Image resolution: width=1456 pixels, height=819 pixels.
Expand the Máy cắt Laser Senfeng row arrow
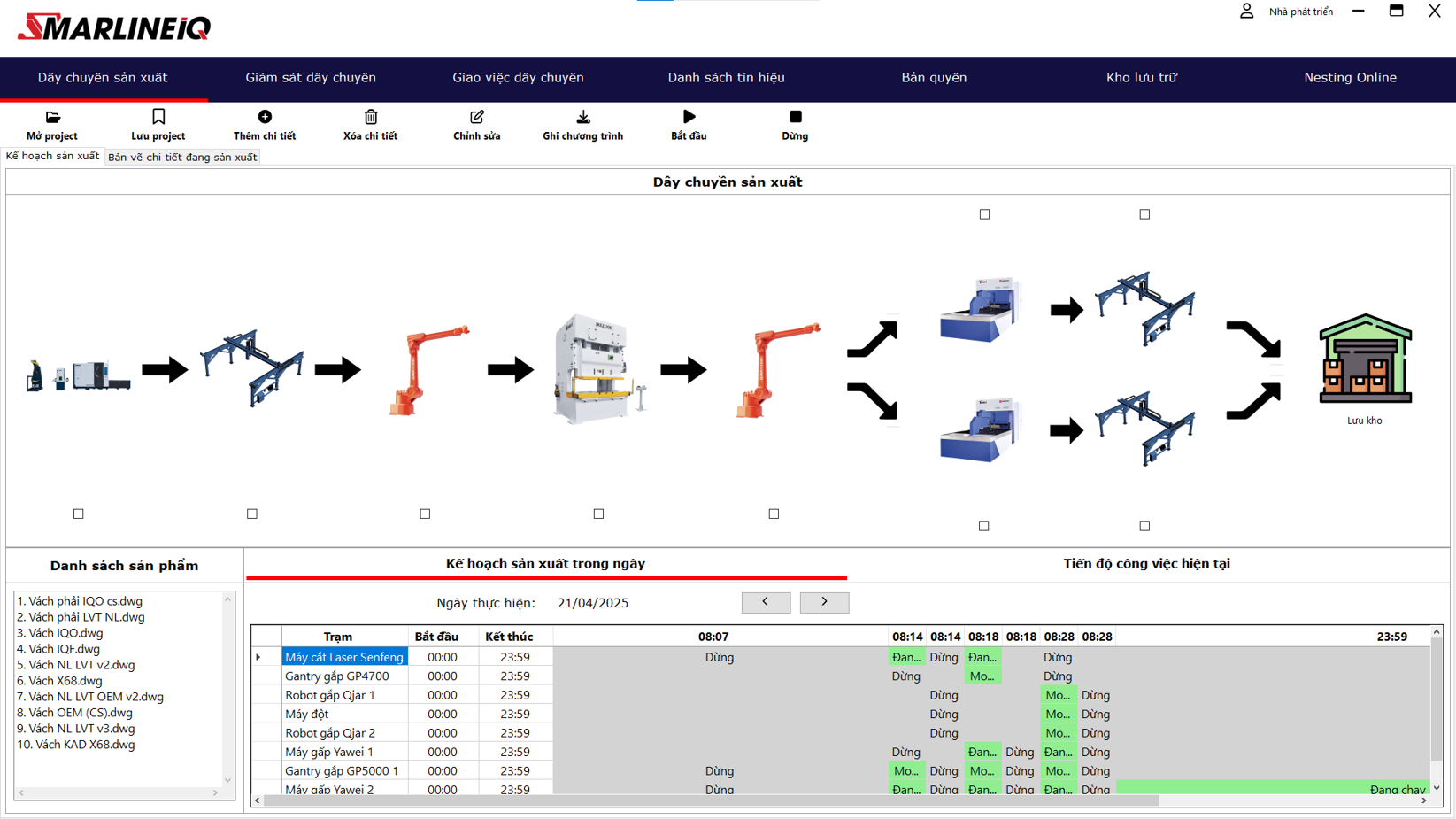point(258,657)
